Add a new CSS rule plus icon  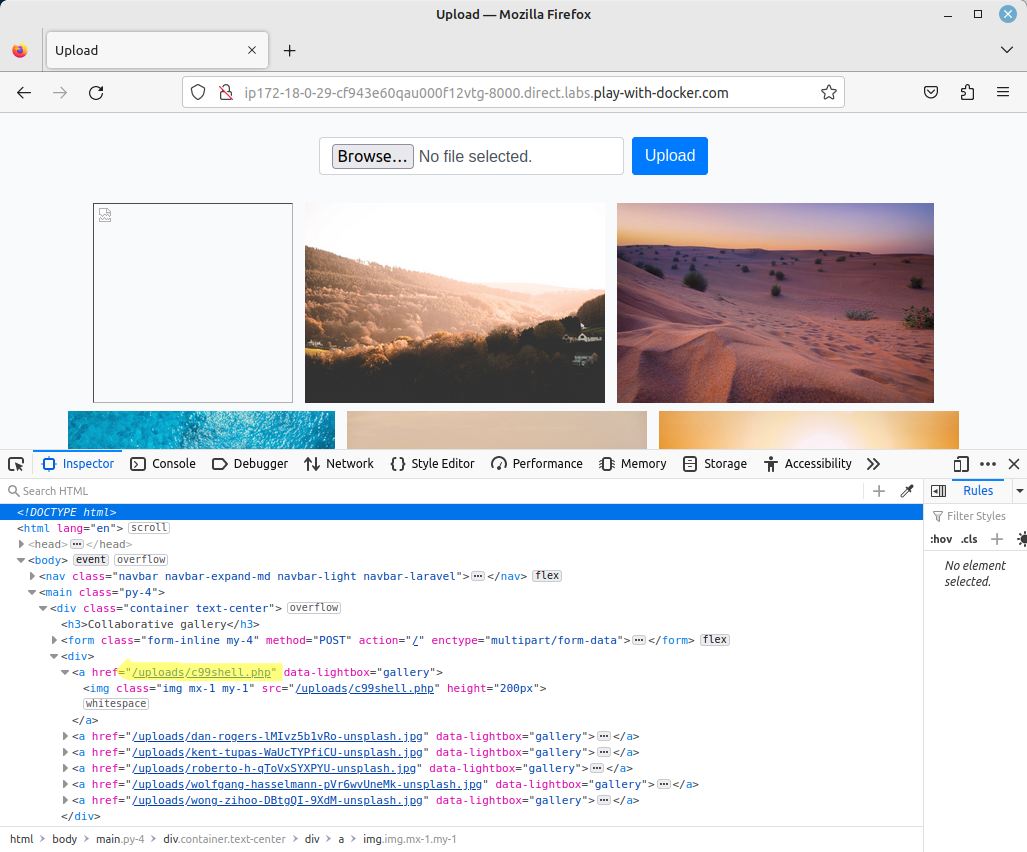(x=997, y=539)
